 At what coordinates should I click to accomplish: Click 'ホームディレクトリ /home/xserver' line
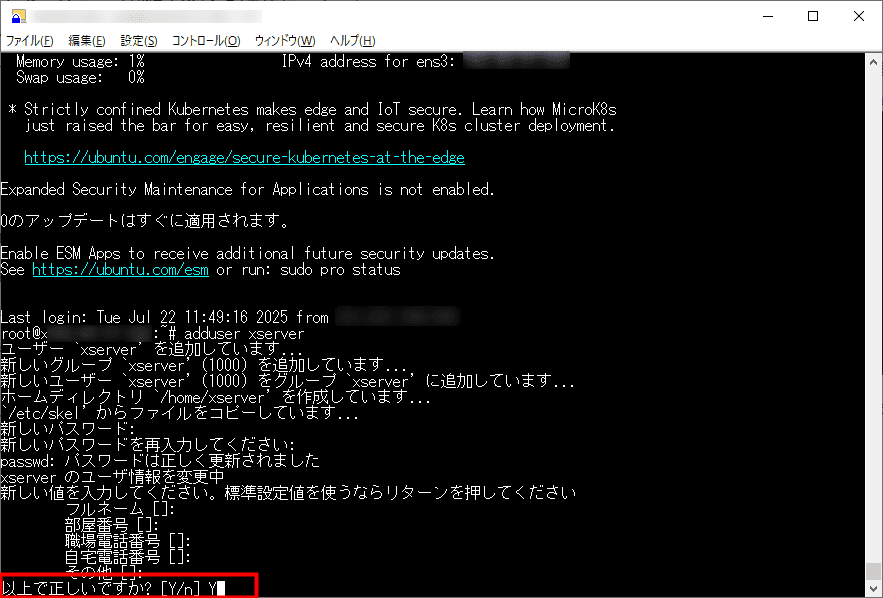coord(216,398)
